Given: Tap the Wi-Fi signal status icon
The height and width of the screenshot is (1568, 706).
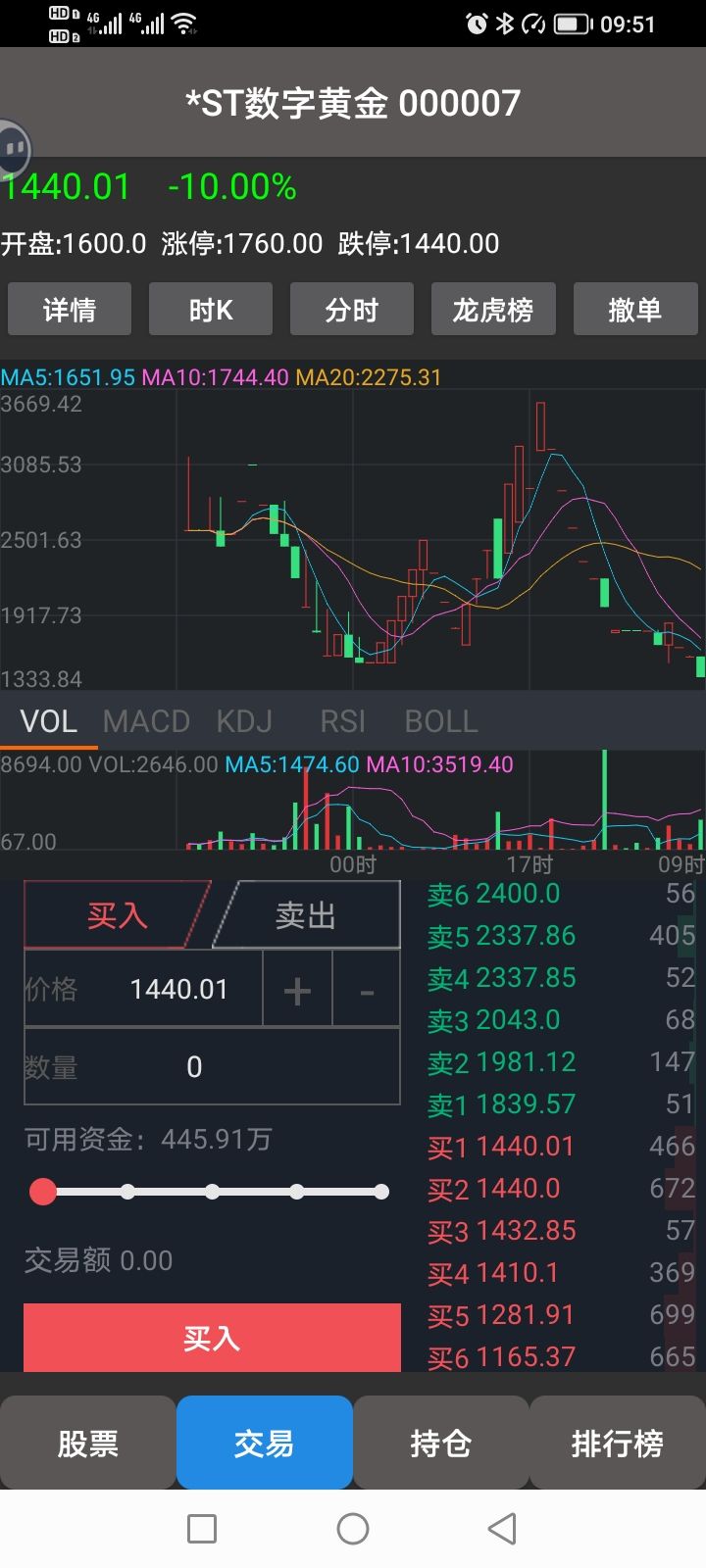Looking at the screenshot, I should coord(185,24).
